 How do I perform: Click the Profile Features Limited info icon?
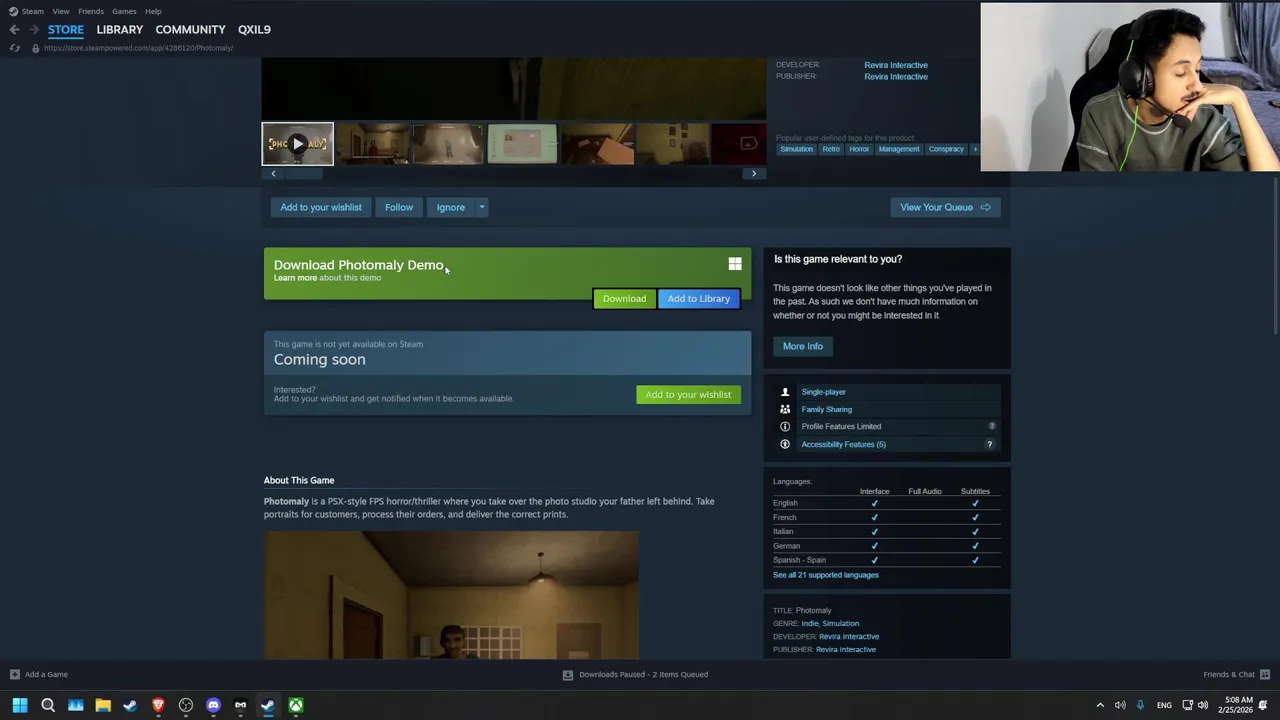785,426
